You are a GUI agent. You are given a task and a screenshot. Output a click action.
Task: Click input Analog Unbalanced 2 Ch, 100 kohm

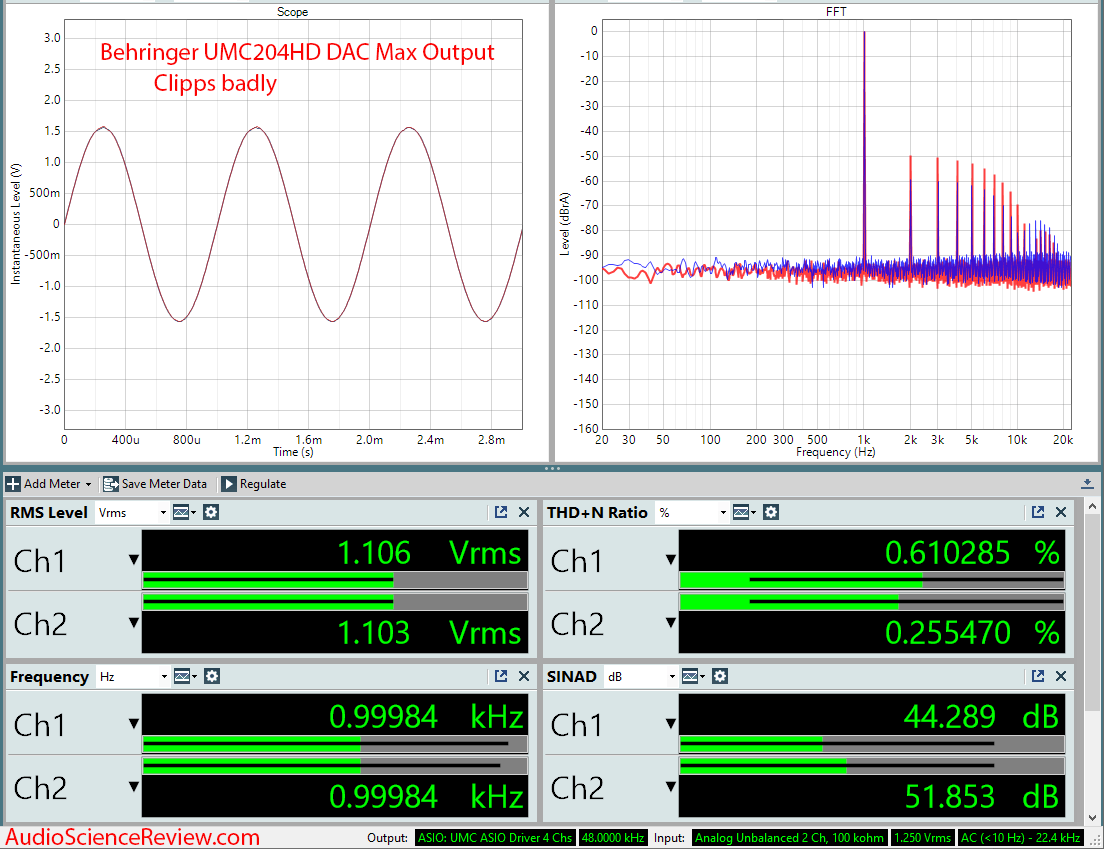click(789, 838)
